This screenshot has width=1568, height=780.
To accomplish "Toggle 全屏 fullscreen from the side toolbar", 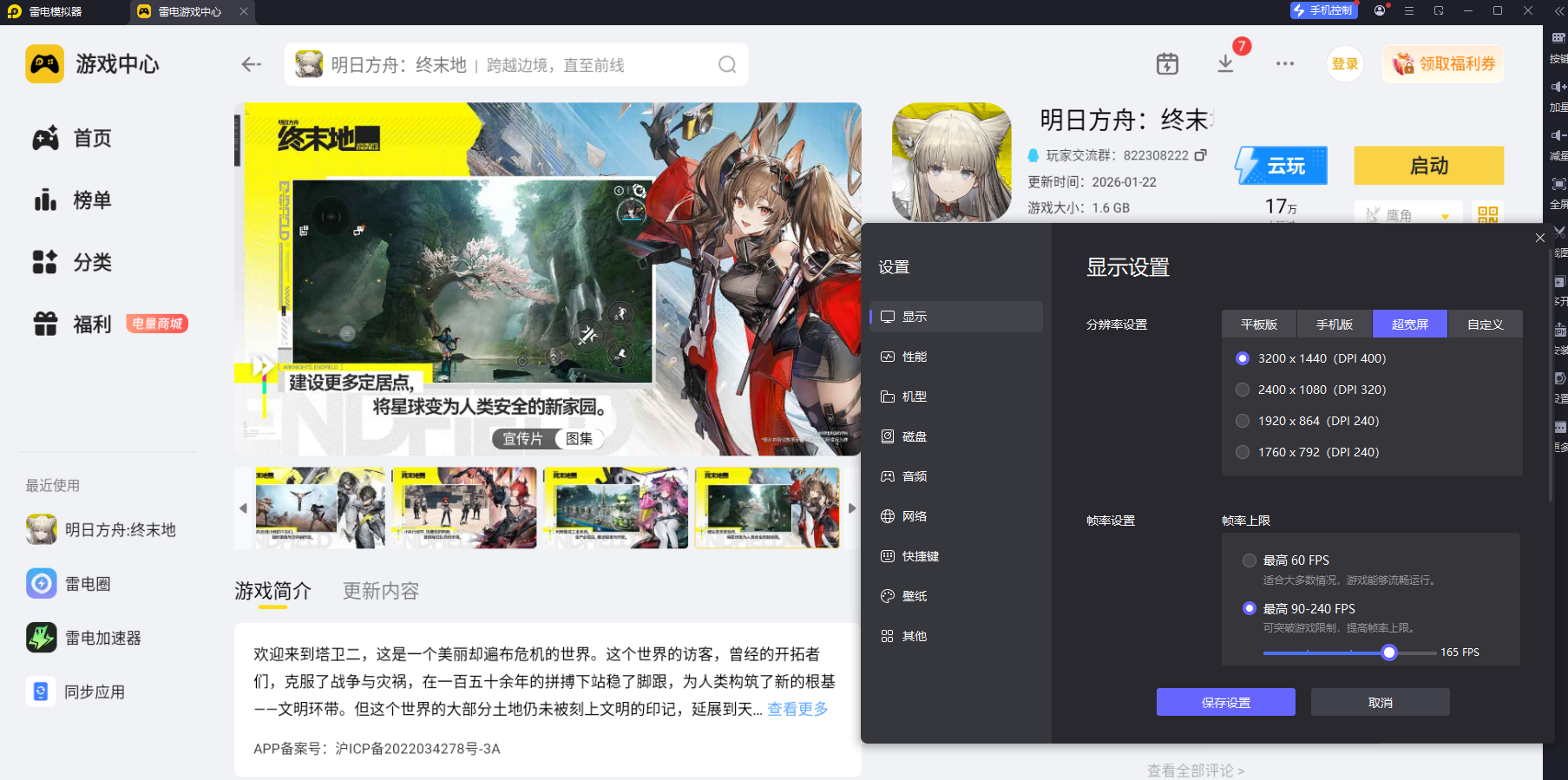I will tap(1558, 193).
